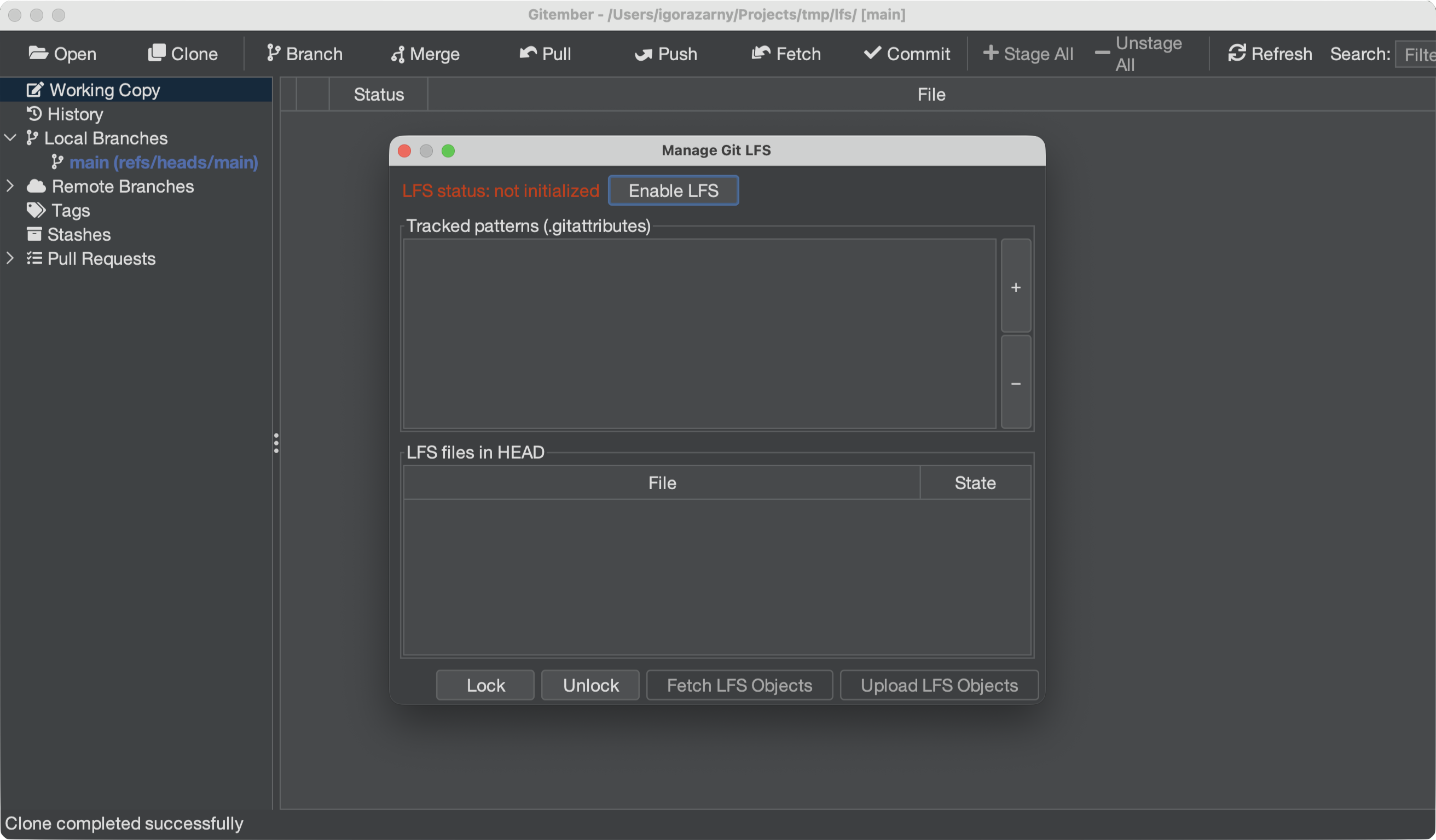Click the Unlock button
Screen dimensions: 1436x840
pos(590,685)
